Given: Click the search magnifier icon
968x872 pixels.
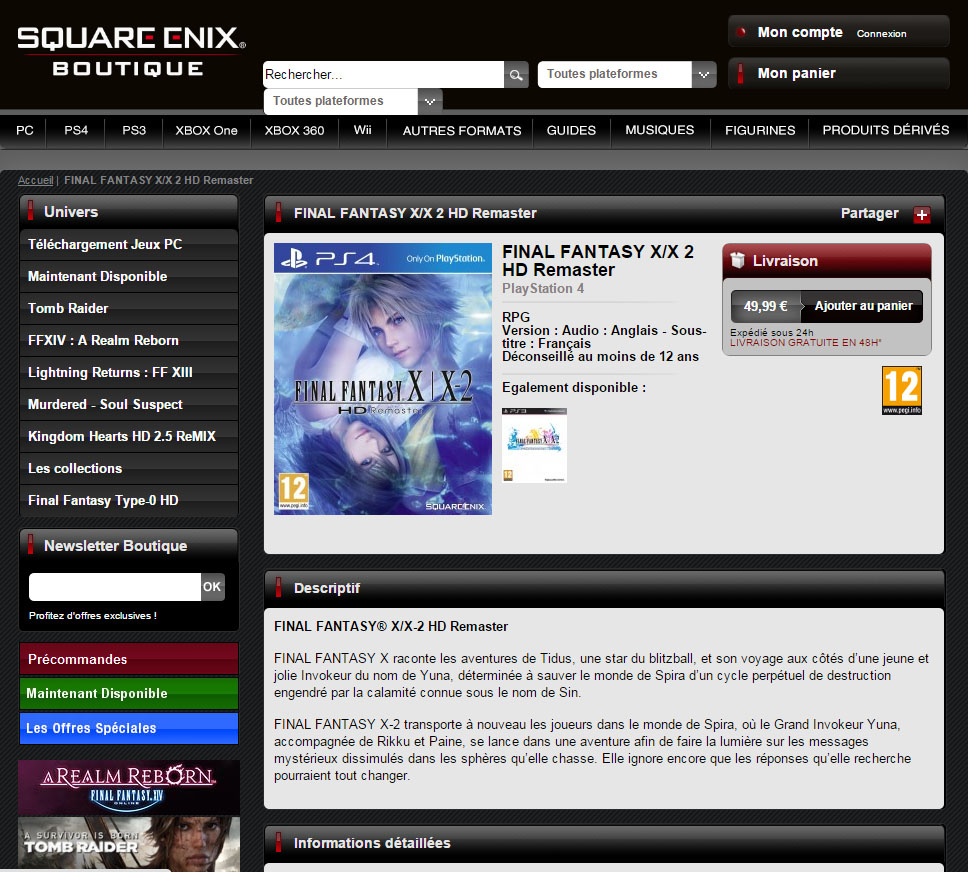Looking at the screenshot, I should tap(516, 75).
